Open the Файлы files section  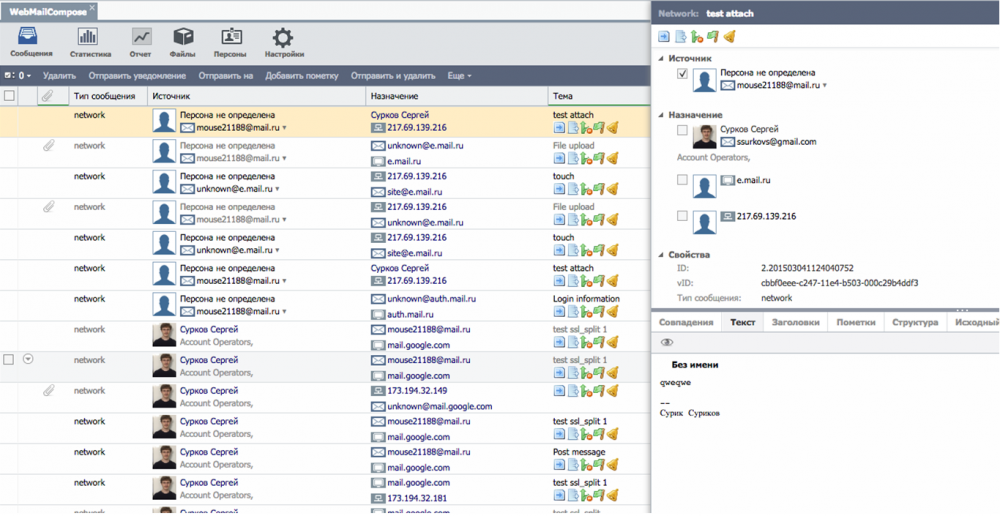pyautogui.click(x=183, y=42)
